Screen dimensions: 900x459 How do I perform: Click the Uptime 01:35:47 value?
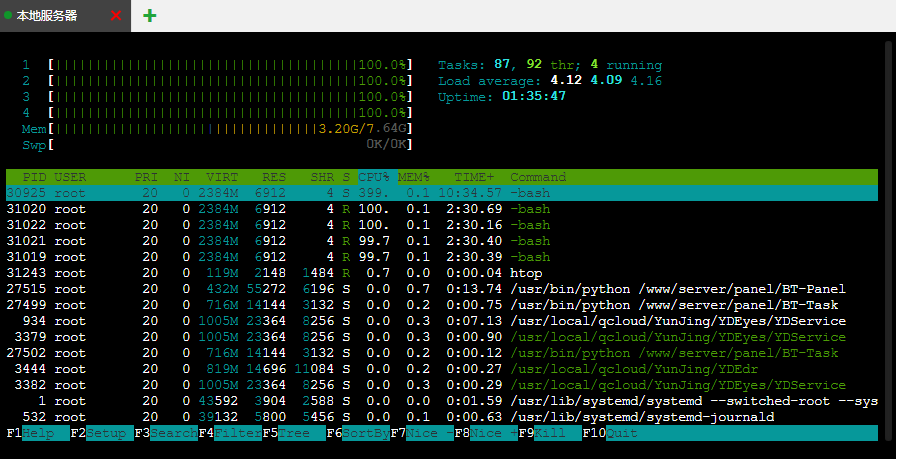pos(534,96)
